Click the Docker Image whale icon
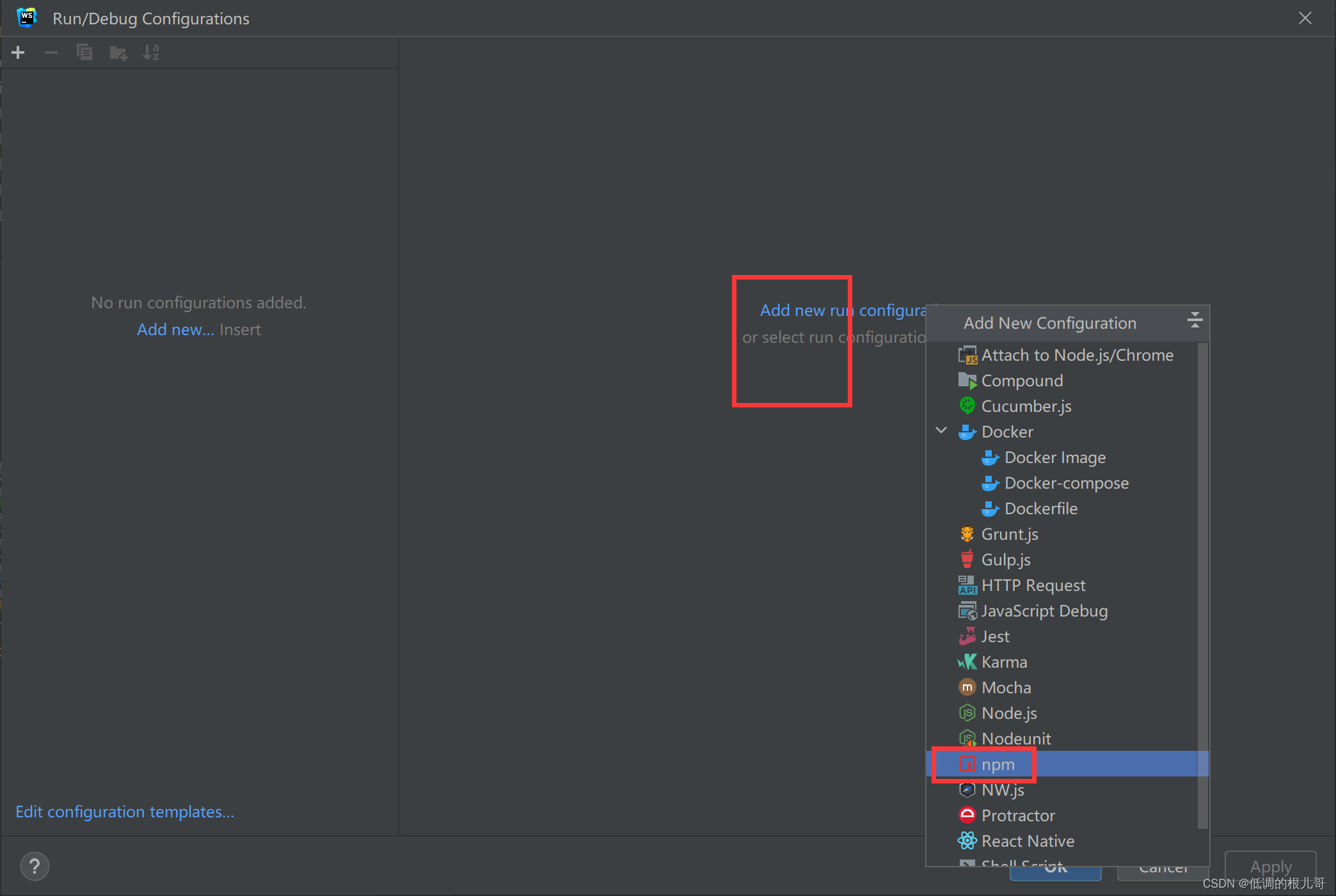The width and height of the screenshot is (1336, 896). tap(990, 457)
